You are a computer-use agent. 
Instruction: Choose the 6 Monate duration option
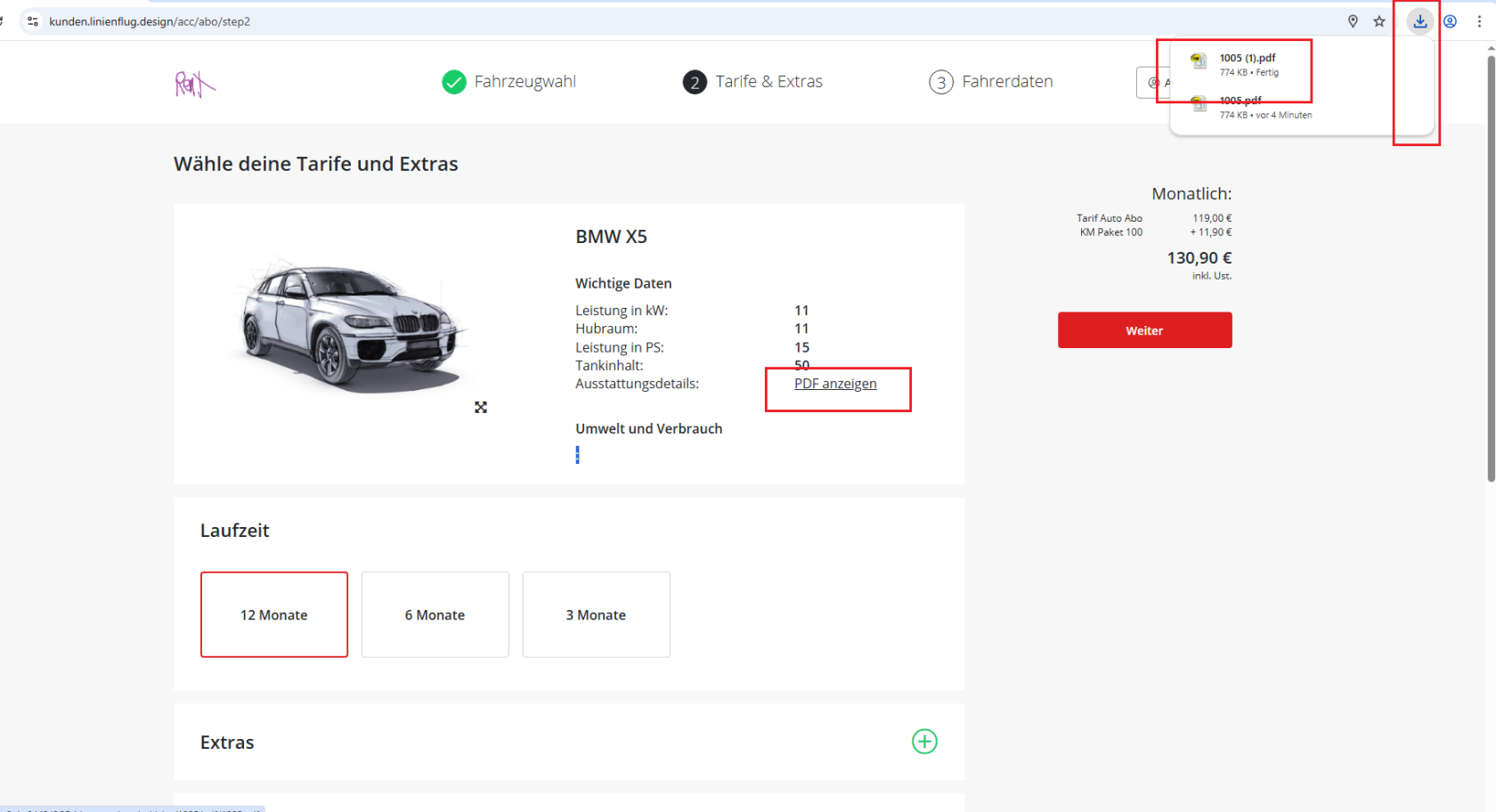(x=435, y=614)
